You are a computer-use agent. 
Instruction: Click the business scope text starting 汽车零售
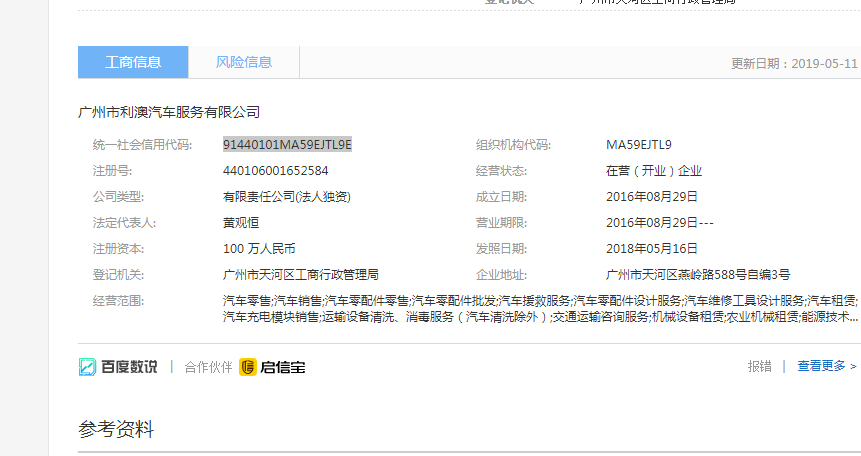pos(540,309)
